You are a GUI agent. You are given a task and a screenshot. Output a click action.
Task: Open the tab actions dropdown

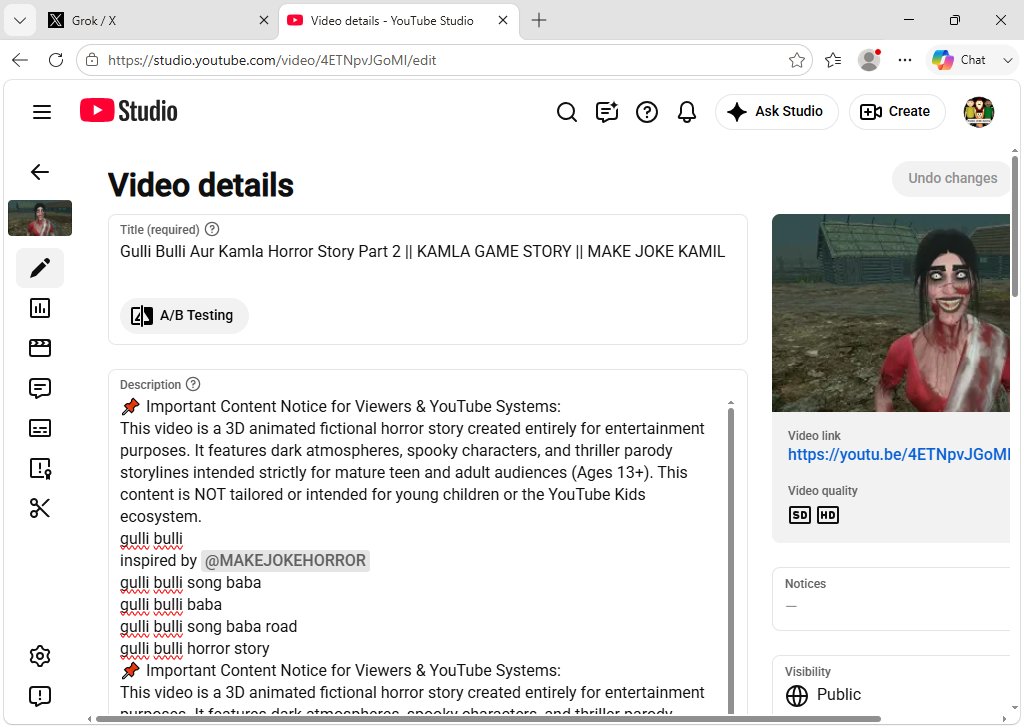(20, 21)
